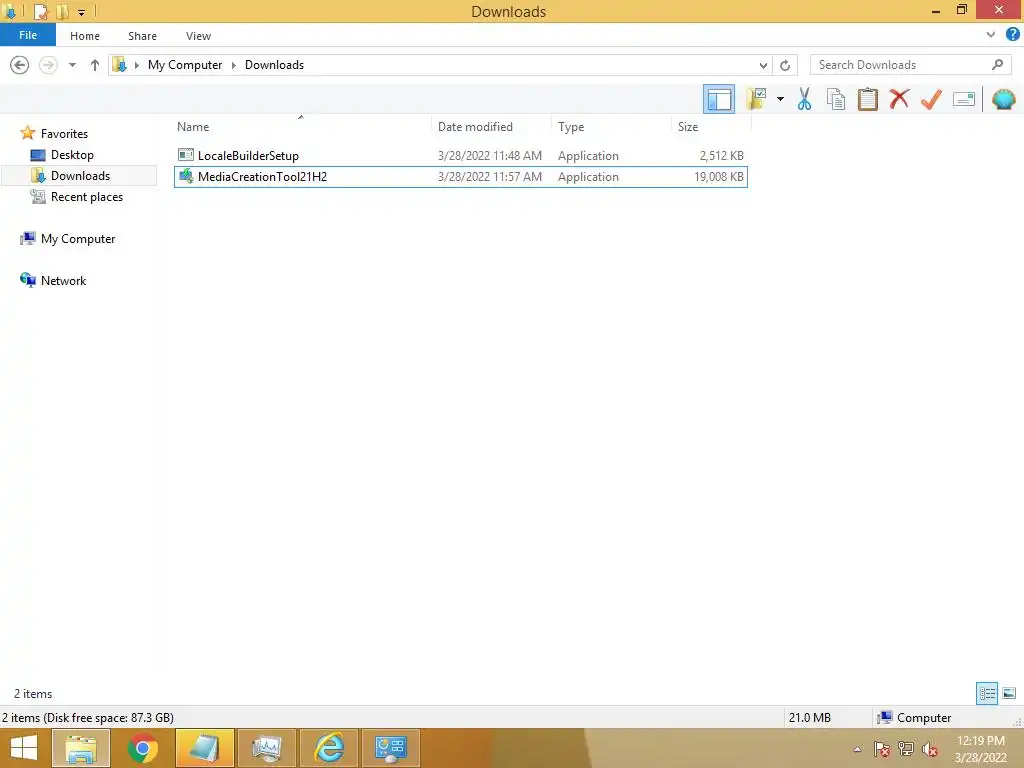This screenshot has width=1024, height=768.
Task: Switch to Large icons view button
Action: 1008,693
